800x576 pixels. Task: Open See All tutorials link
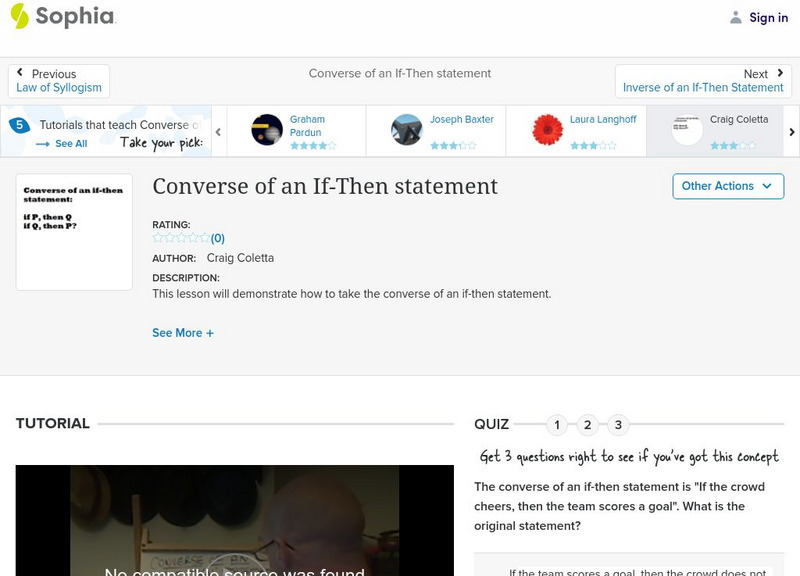pyautogui.click(x=71, y=144)
